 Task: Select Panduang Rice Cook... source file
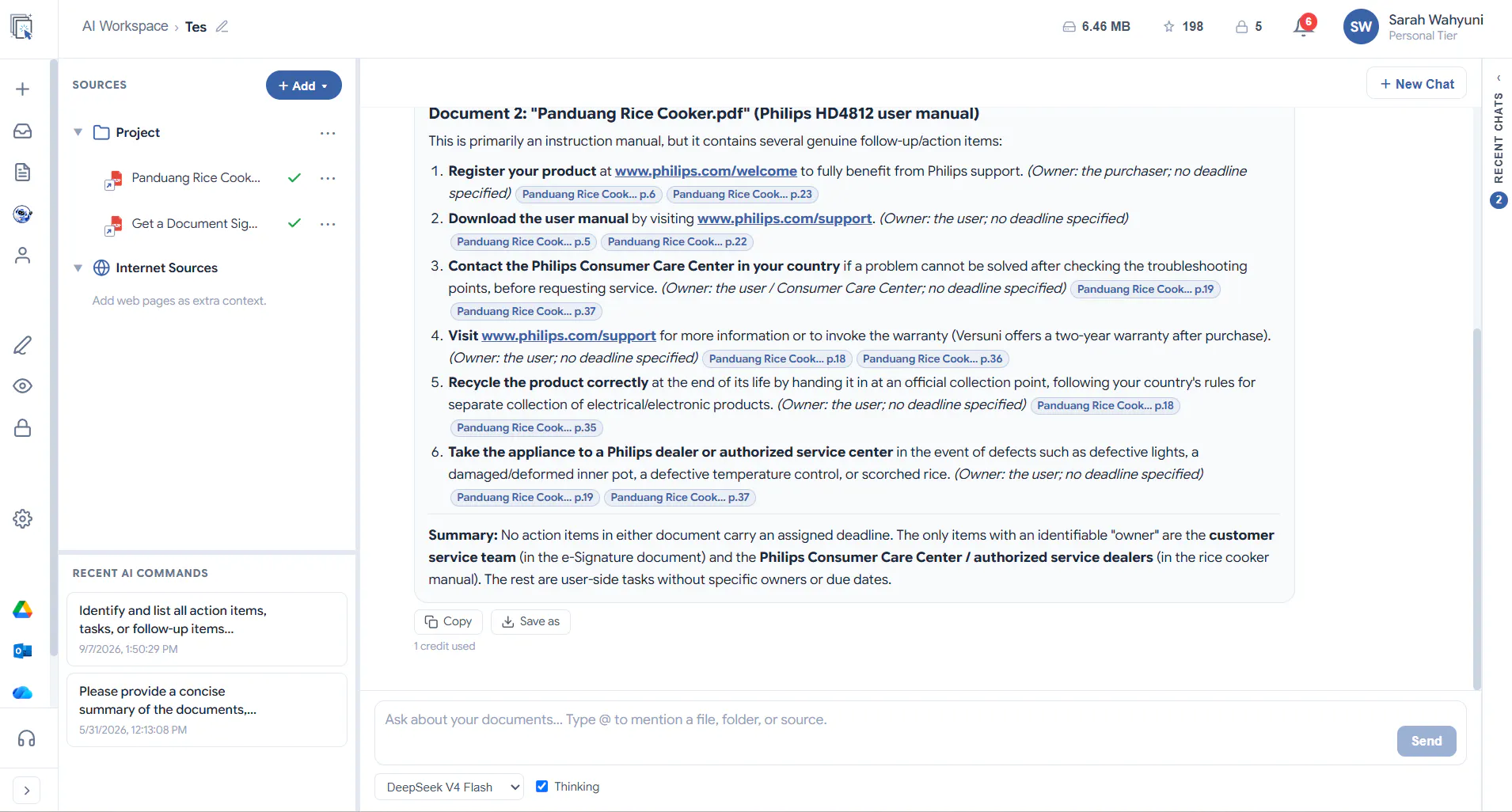coord(196,178)
